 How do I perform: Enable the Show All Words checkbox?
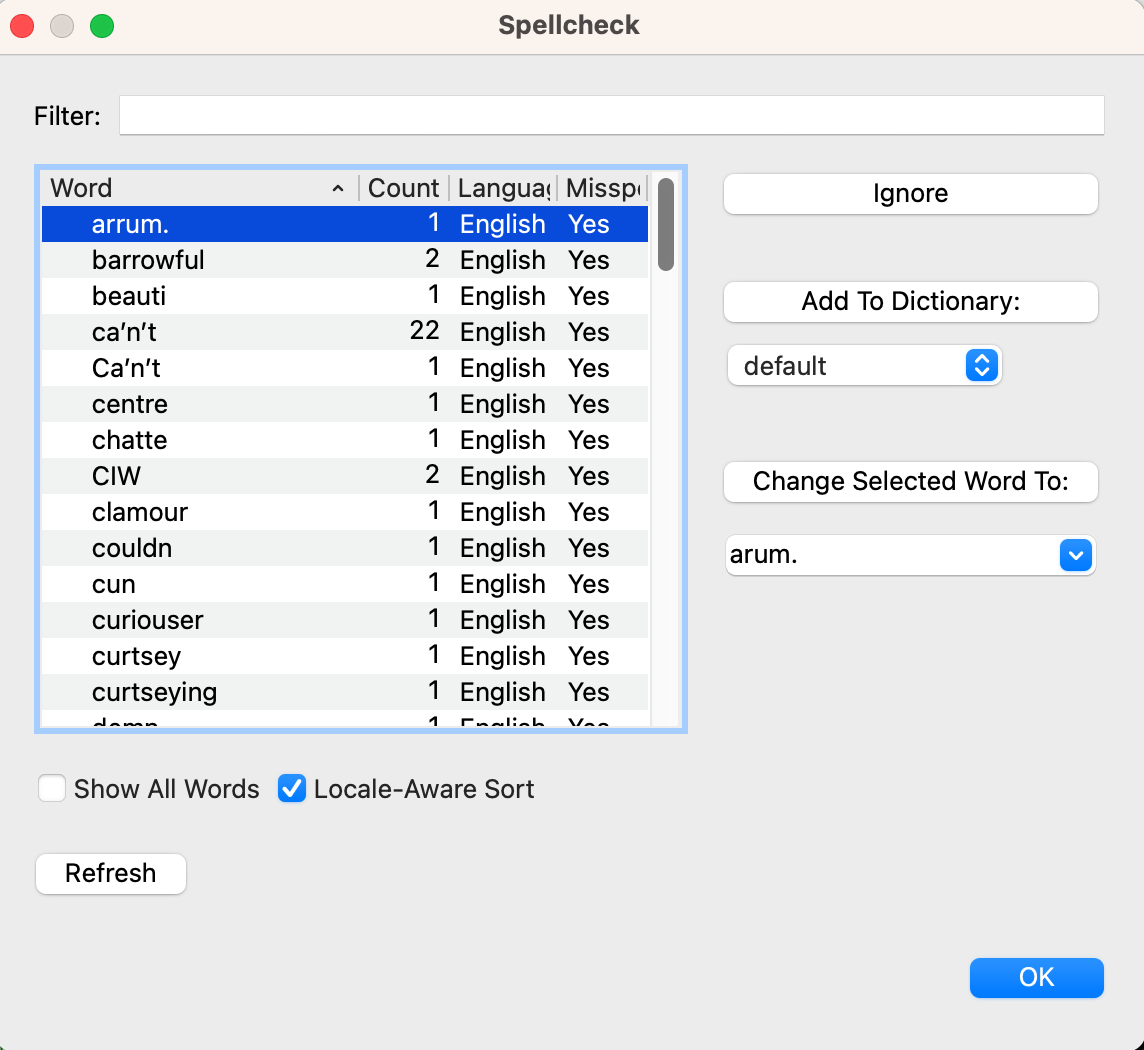(x=52, y=789)
